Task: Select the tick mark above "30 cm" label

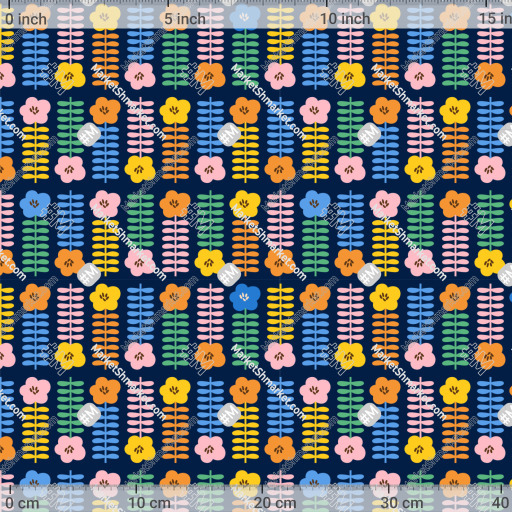Action: coord(388,489)
